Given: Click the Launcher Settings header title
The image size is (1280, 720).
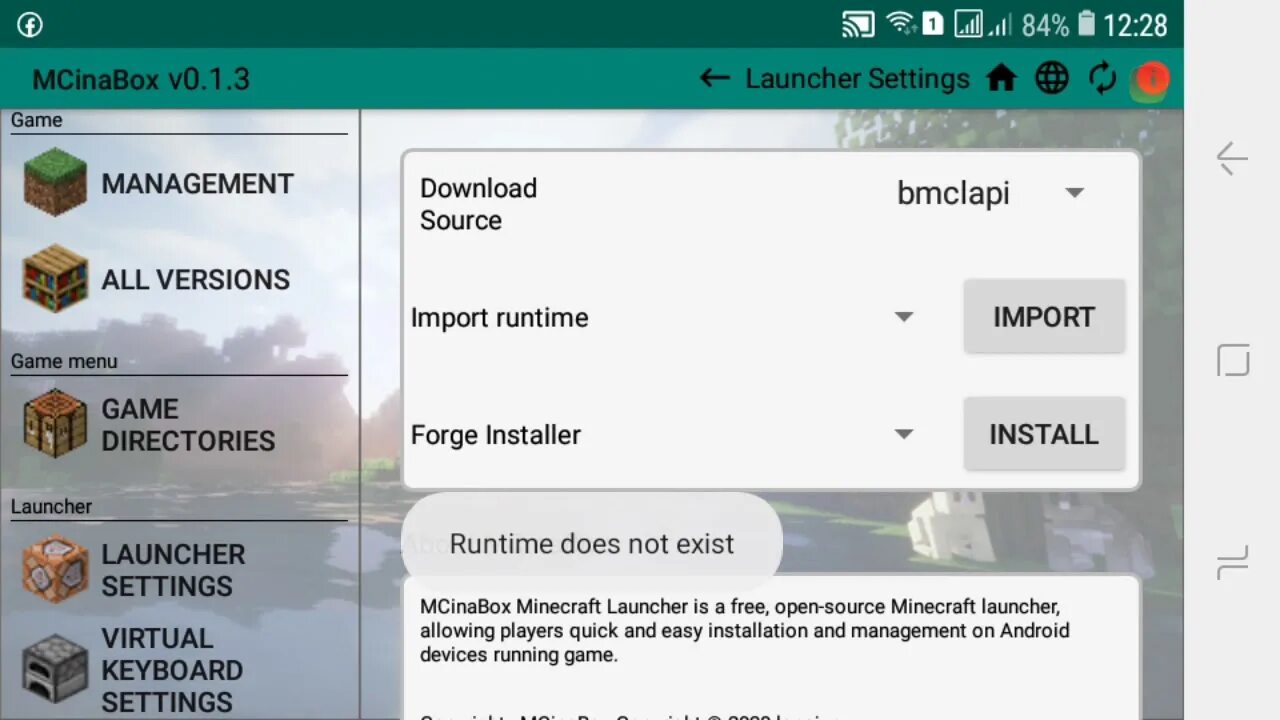Looking at the screenshot, I should (x=857, y=79).
